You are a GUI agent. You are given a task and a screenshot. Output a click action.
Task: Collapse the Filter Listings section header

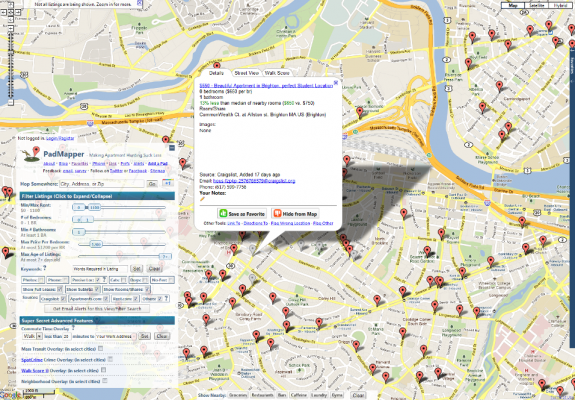tap(97, 196)
